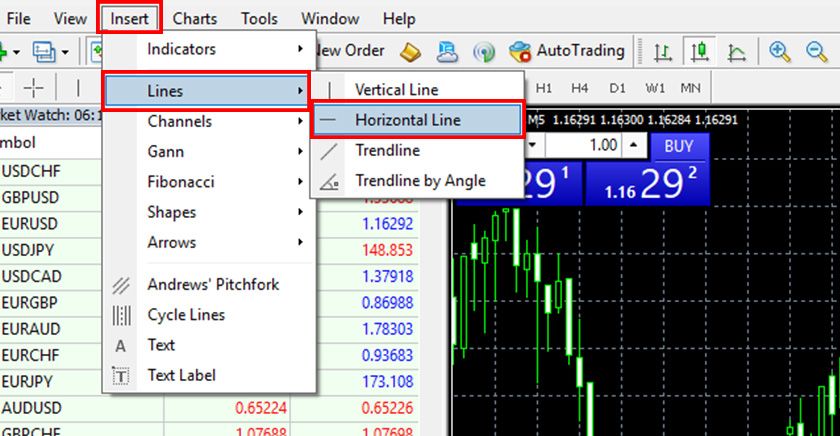Screen dimensions: 840x436
Task: Increase lot volume with up arrow
Action: (x=634, y=146)
